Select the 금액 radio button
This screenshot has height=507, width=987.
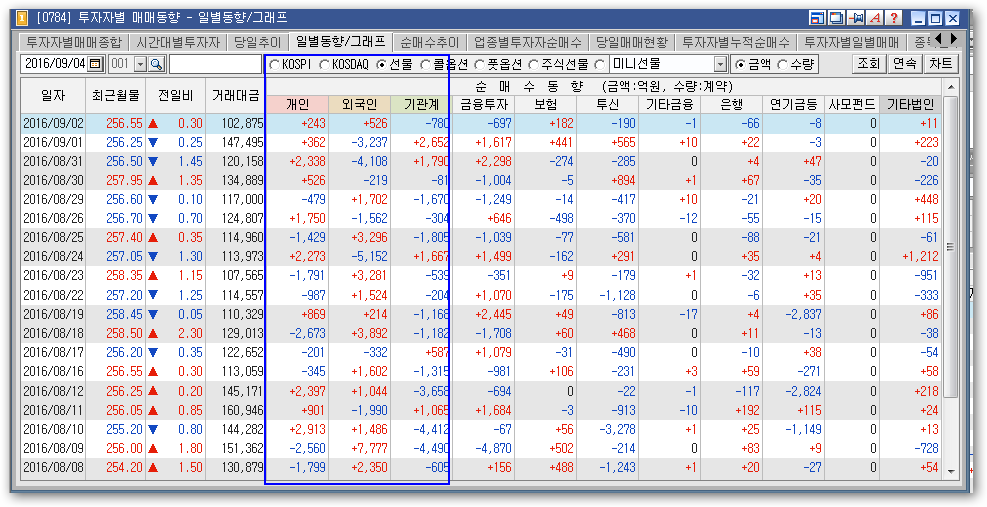[x=740, y=64]
